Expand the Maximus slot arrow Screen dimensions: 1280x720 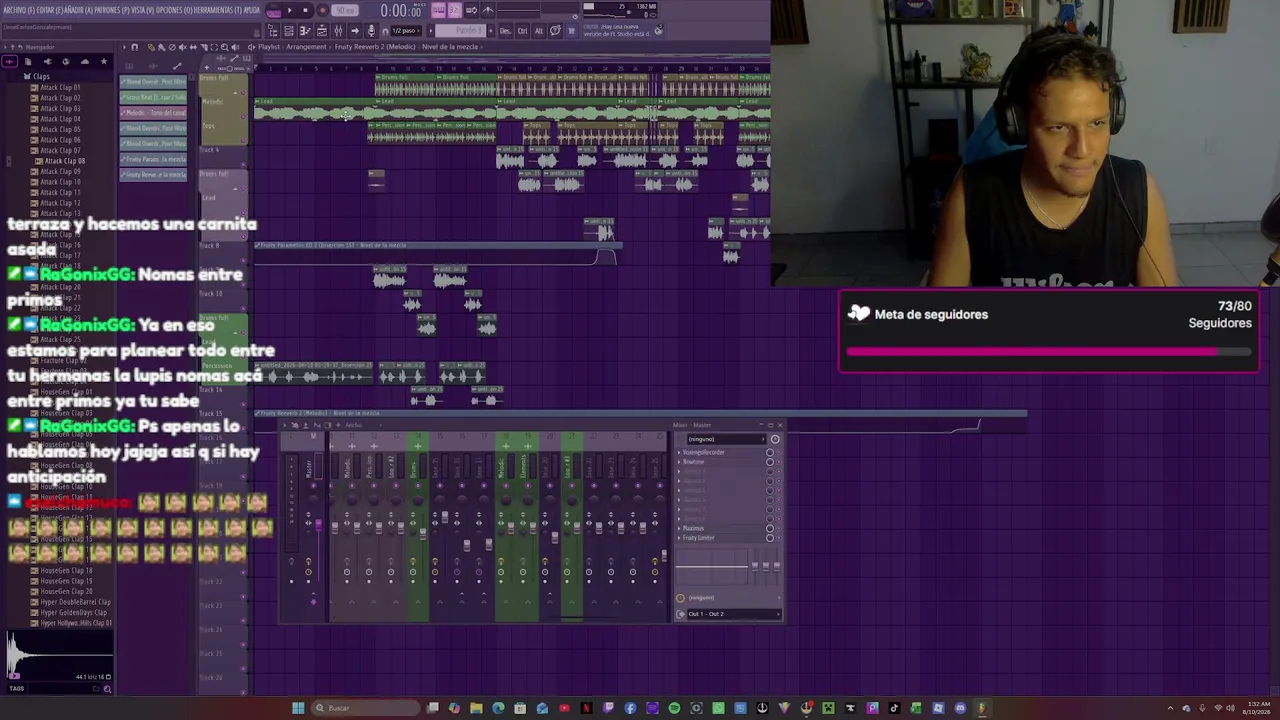pyautogui.click(x=680, y=528)
